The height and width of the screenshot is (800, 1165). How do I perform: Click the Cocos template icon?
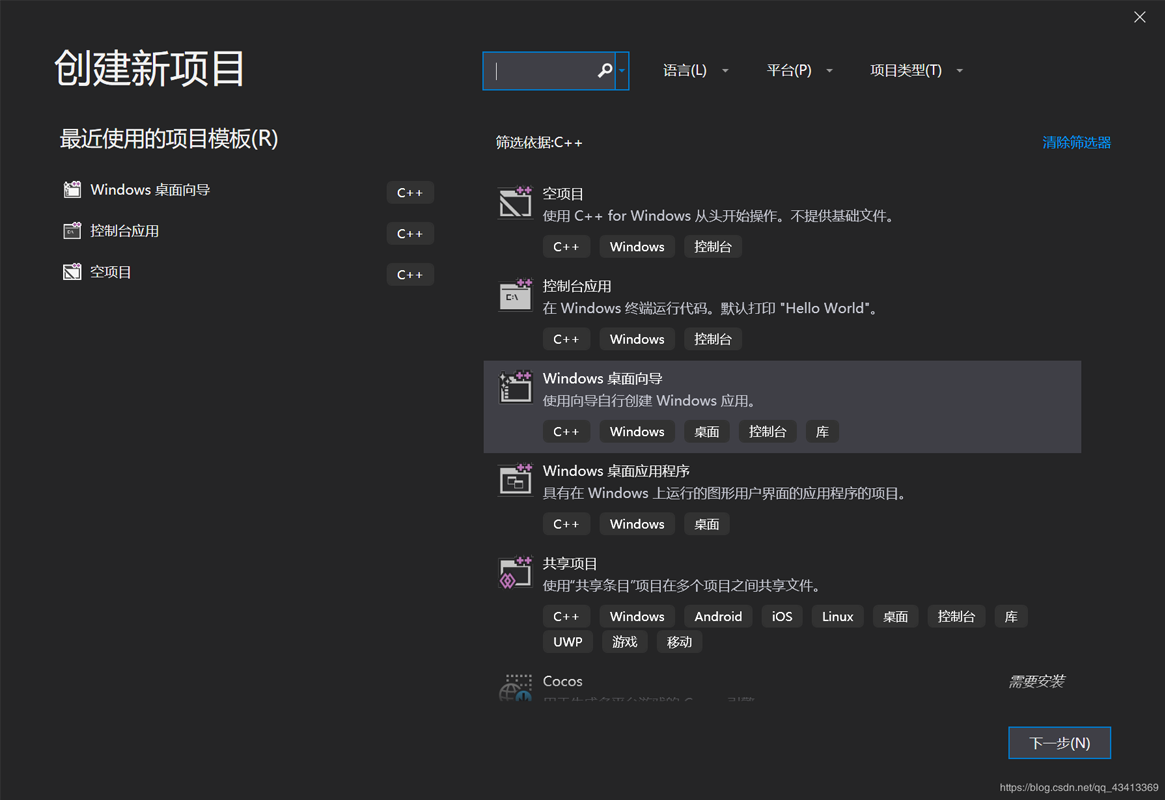[515, 687]
